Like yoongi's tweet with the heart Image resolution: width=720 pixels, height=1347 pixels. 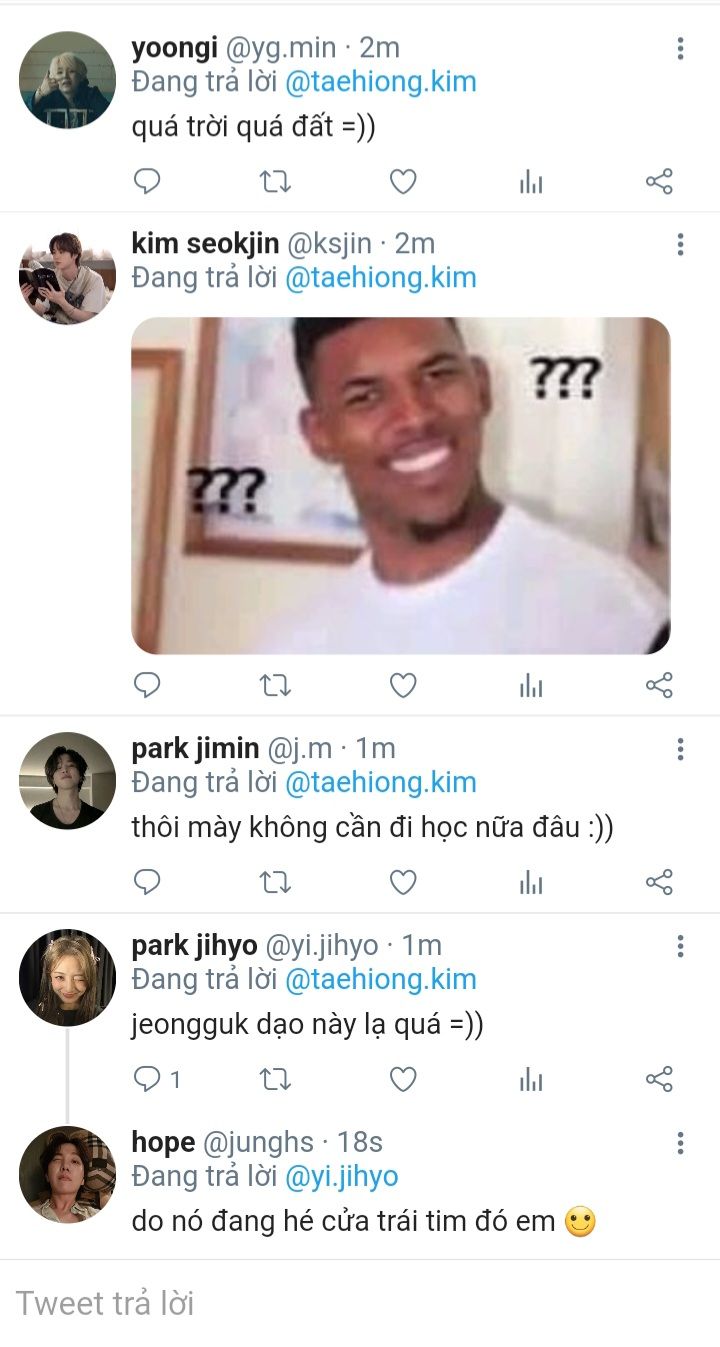(403, 182)
